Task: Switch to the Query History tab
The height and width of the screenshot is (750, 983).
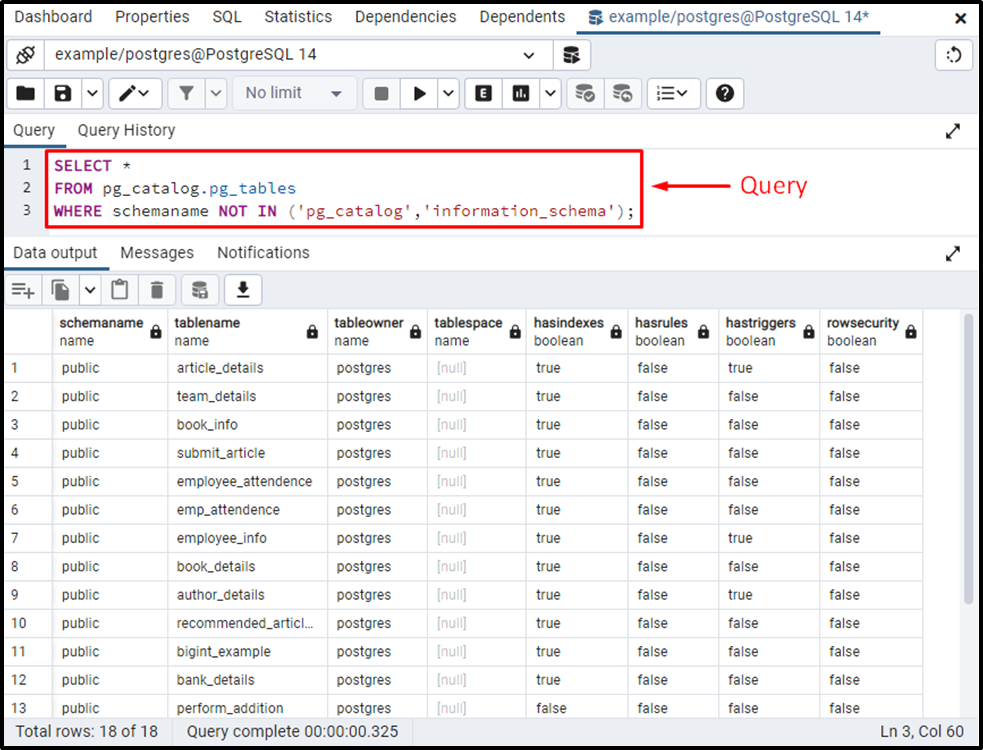Action: point(126,130)
